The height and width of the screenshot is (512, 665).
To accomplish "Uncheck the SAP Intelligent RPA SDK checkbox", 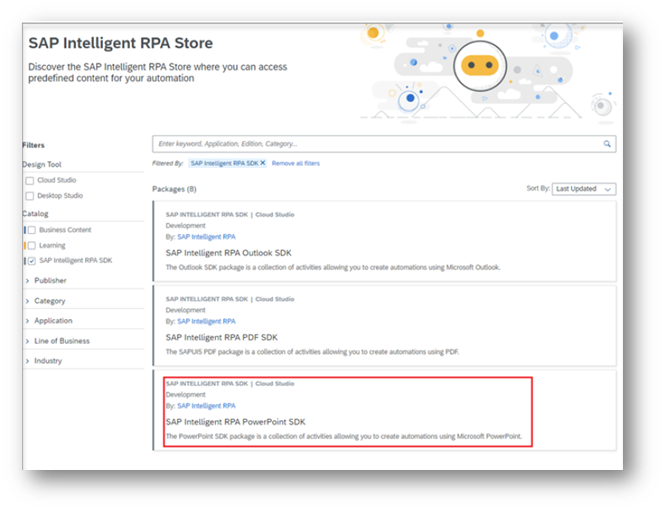I will pyautogui.click(x=31, y=260).
